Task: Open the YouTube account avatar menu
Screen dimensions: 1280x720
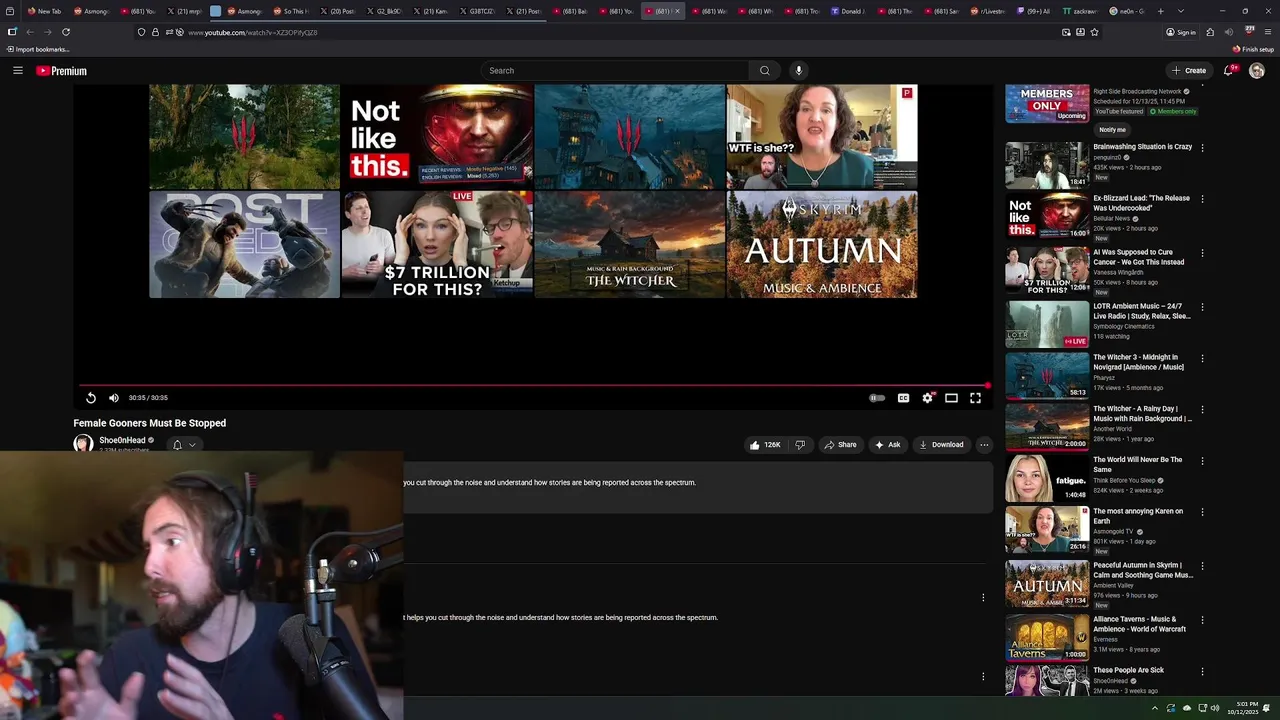Action: [1257, 70]
